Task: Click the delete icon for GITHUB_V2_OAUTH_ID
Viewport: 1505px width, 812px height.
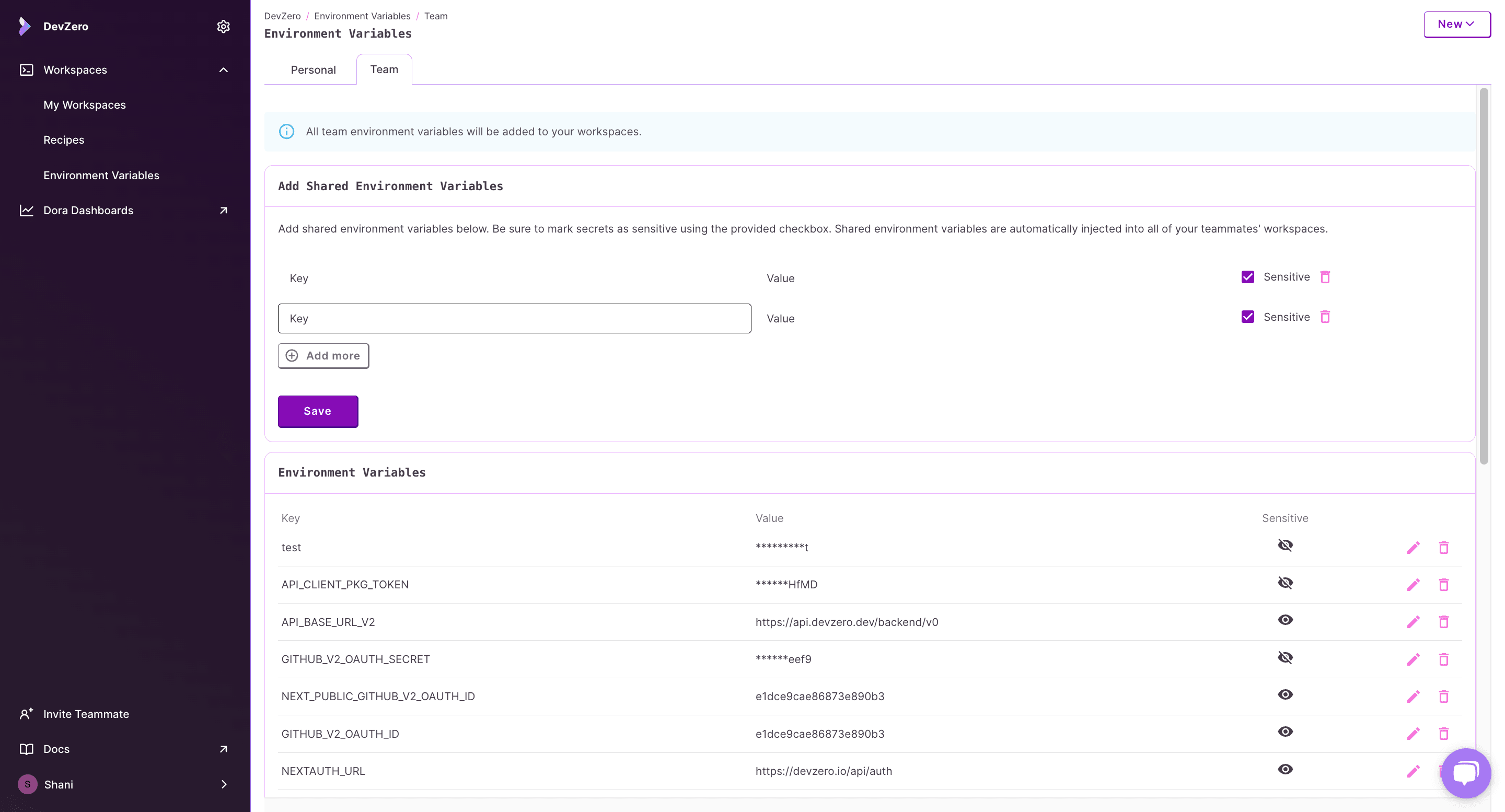Action: click(x=1444, y=733)
